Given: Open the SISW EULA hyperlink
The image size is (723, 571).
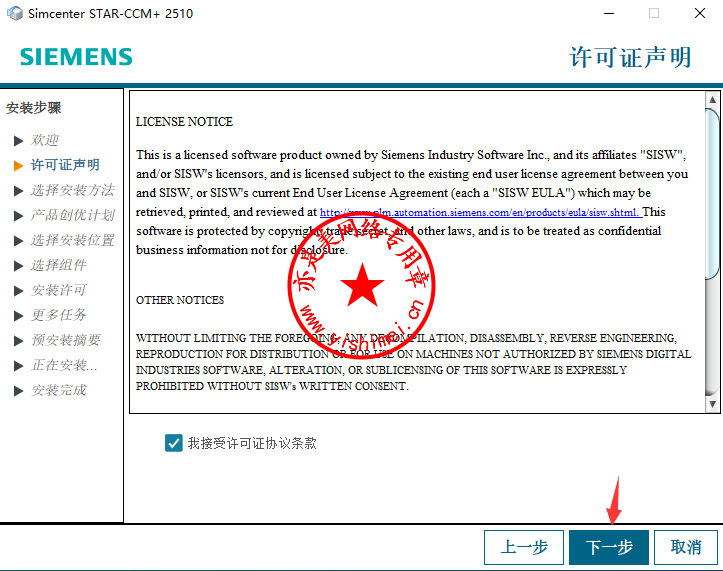Looking at the screenshot, I should click(480, 212).
